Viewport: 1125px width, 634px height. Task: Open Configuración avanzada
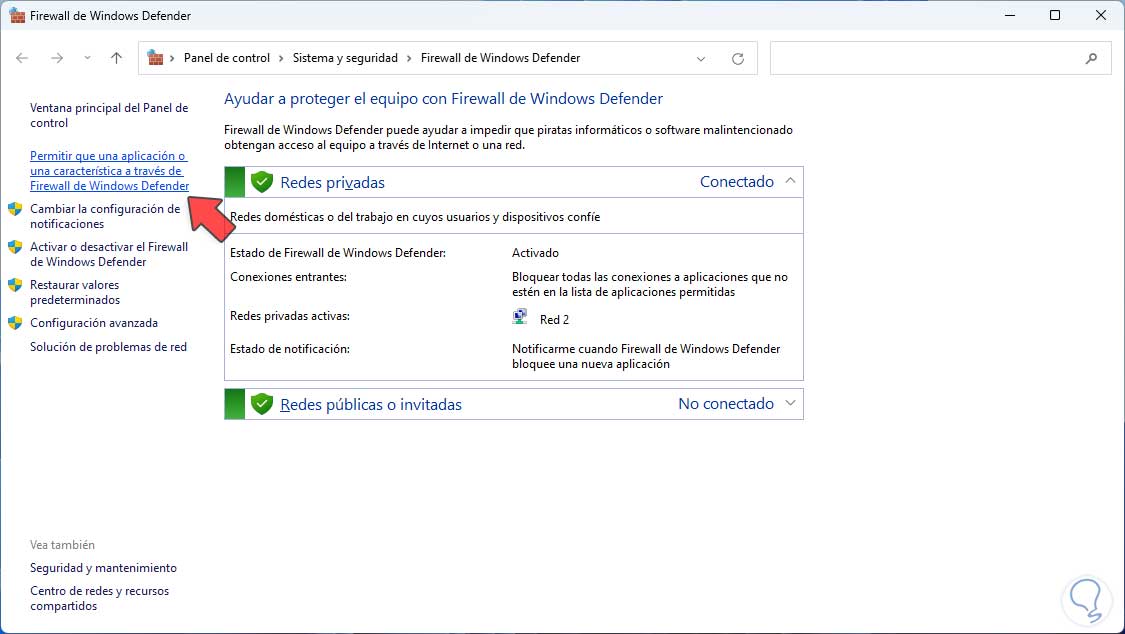point(94,323)
